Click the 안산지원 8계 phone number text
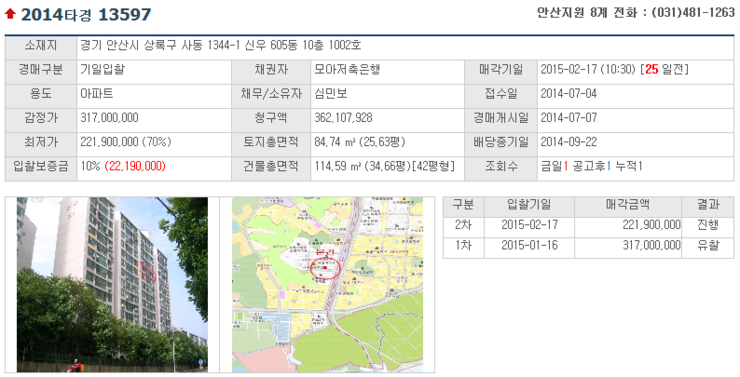 coord(636,13)
